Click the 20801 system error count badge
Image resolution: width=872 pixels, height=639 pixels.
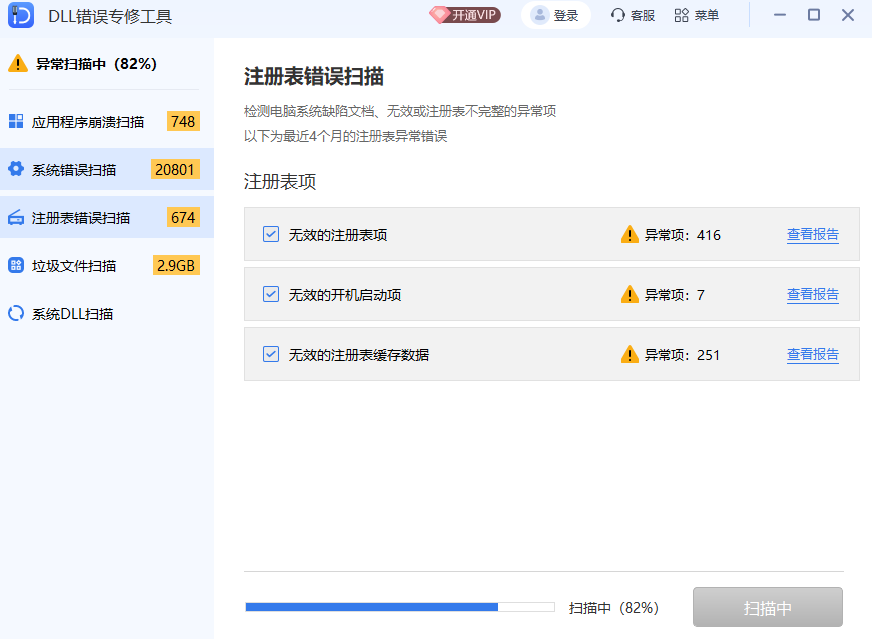pos(175,169)
